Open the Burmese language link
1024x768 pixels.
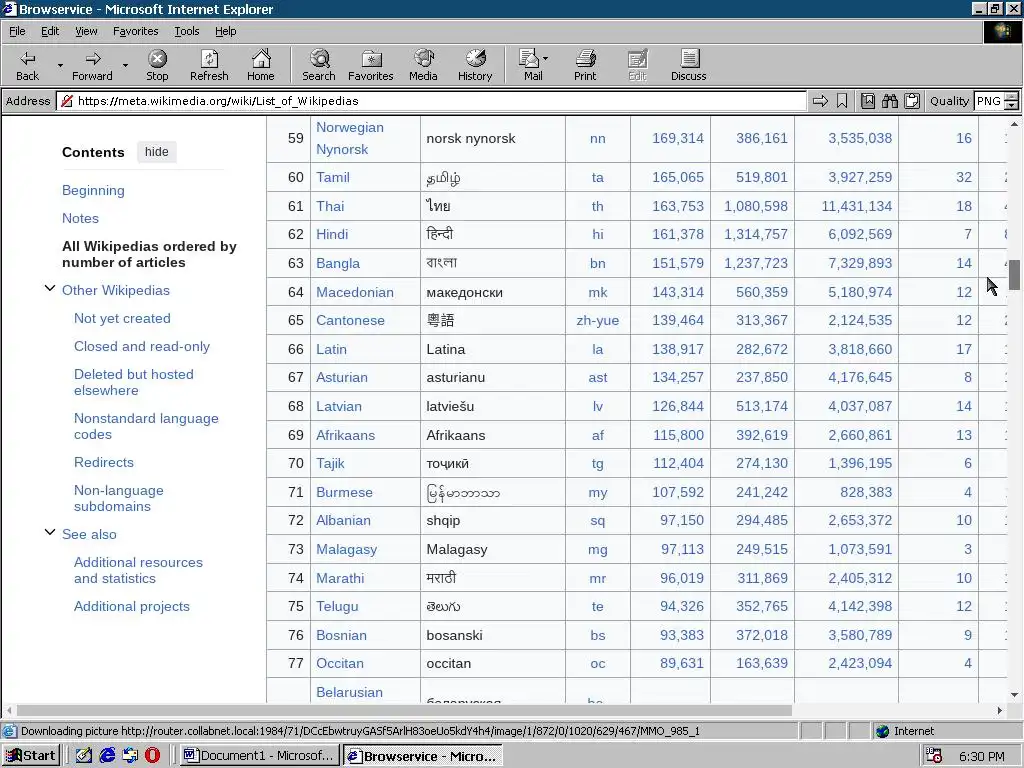click(344, 492)
